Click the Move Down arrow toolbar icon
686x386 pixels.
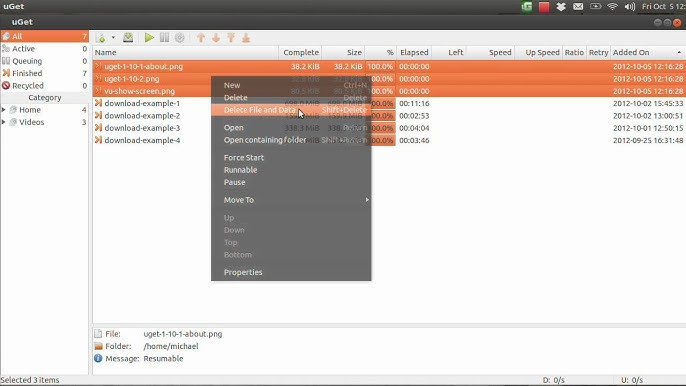216,38
